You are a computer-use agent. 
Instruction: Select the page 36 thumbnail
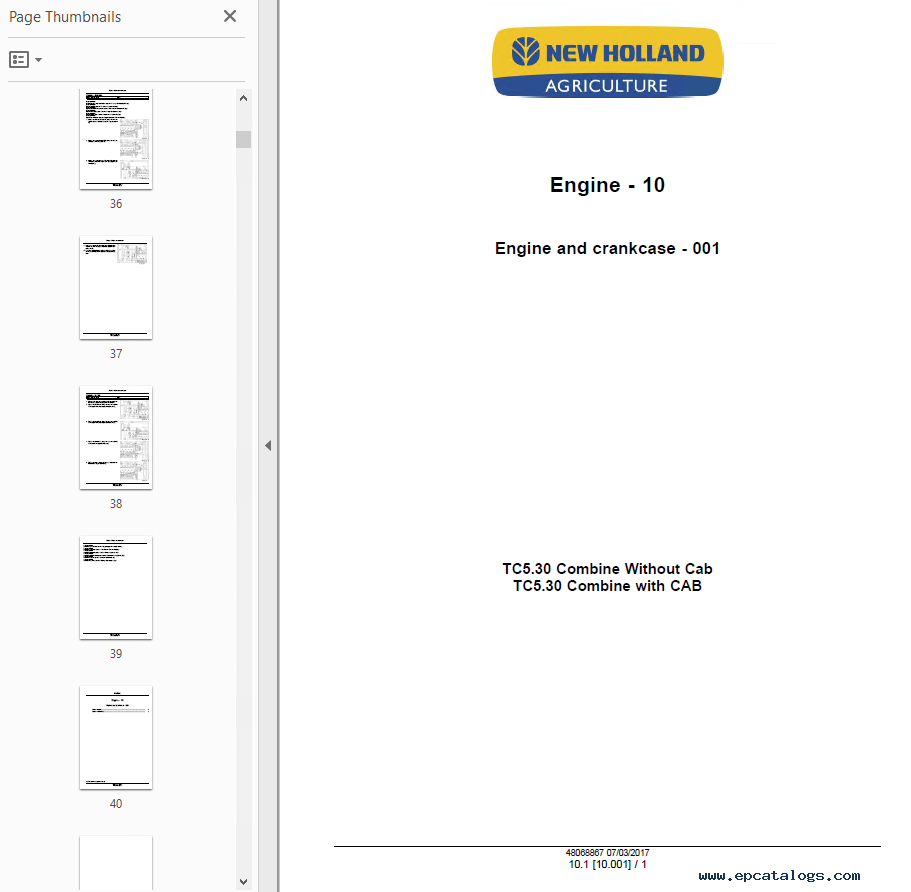(116, 139)
